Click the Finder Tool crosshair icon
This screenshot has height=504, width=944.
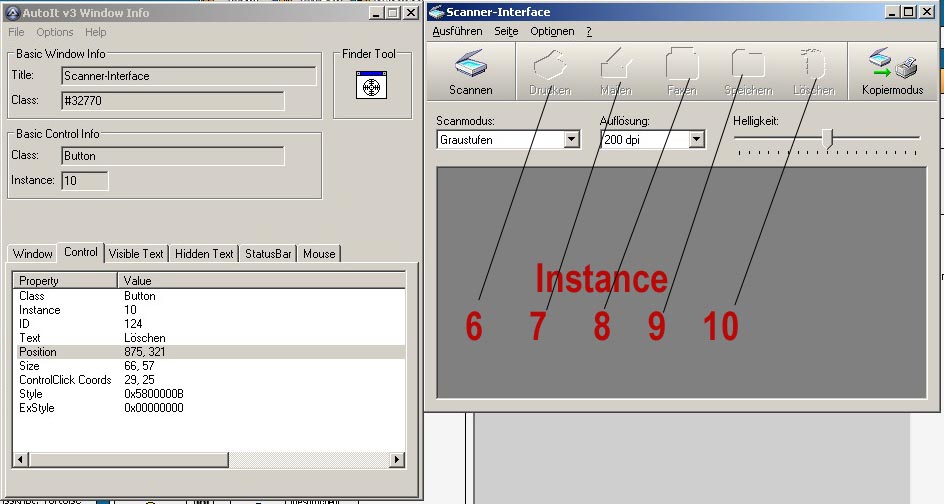pyautogui.click(x=371, y=87)
